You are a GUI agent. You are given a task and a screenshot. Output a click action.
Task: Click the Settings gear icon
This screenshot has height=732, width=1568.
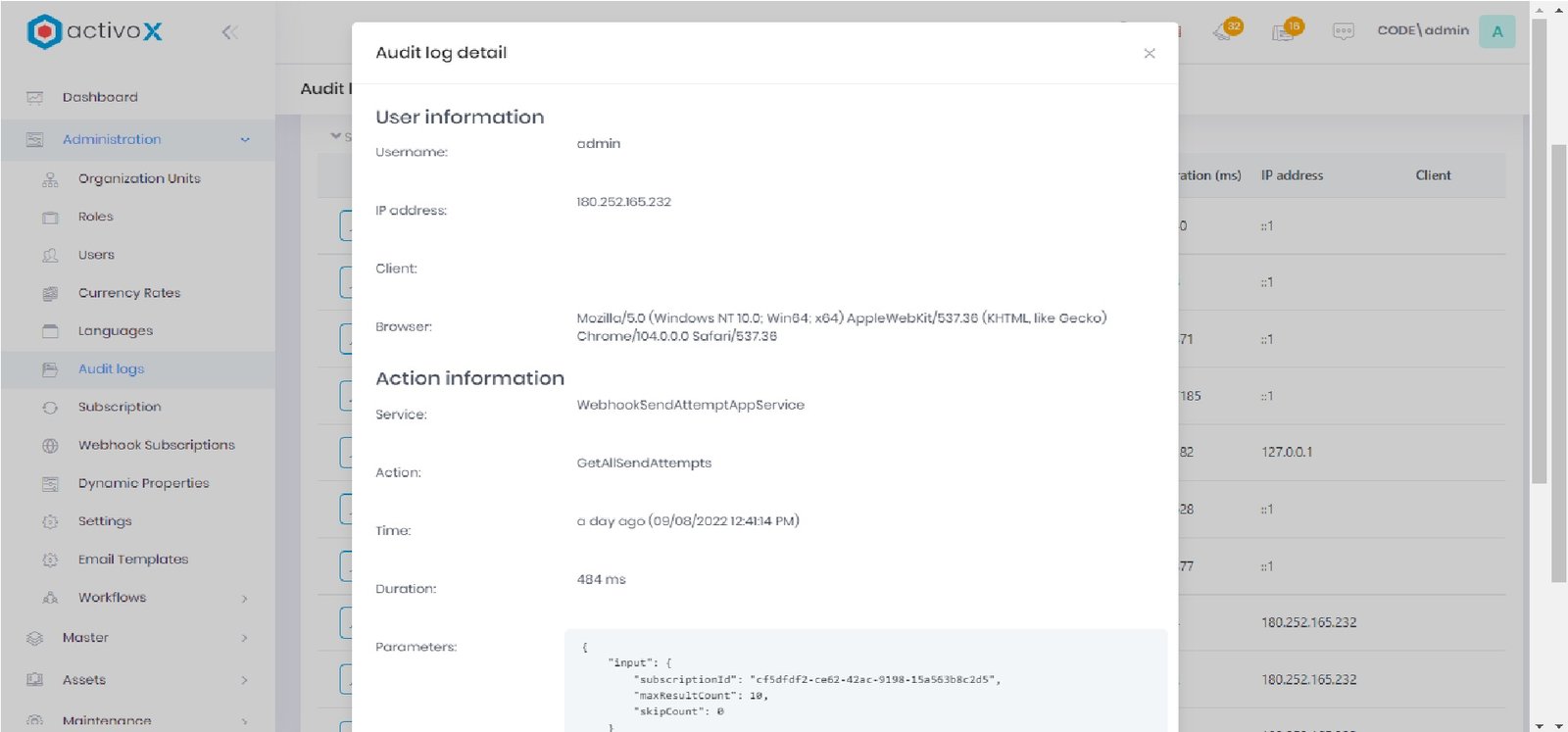tap(50, 522)
